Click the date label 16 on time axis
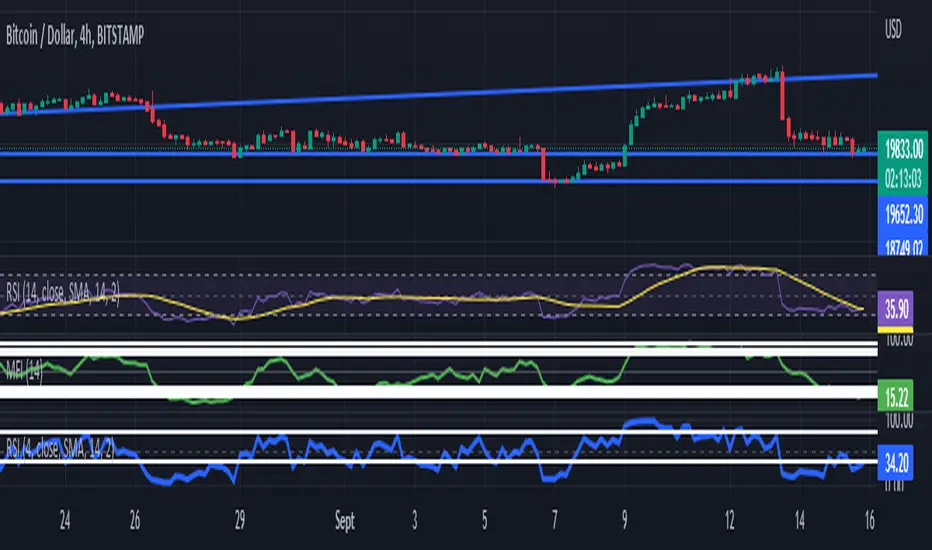 [870, 521]
